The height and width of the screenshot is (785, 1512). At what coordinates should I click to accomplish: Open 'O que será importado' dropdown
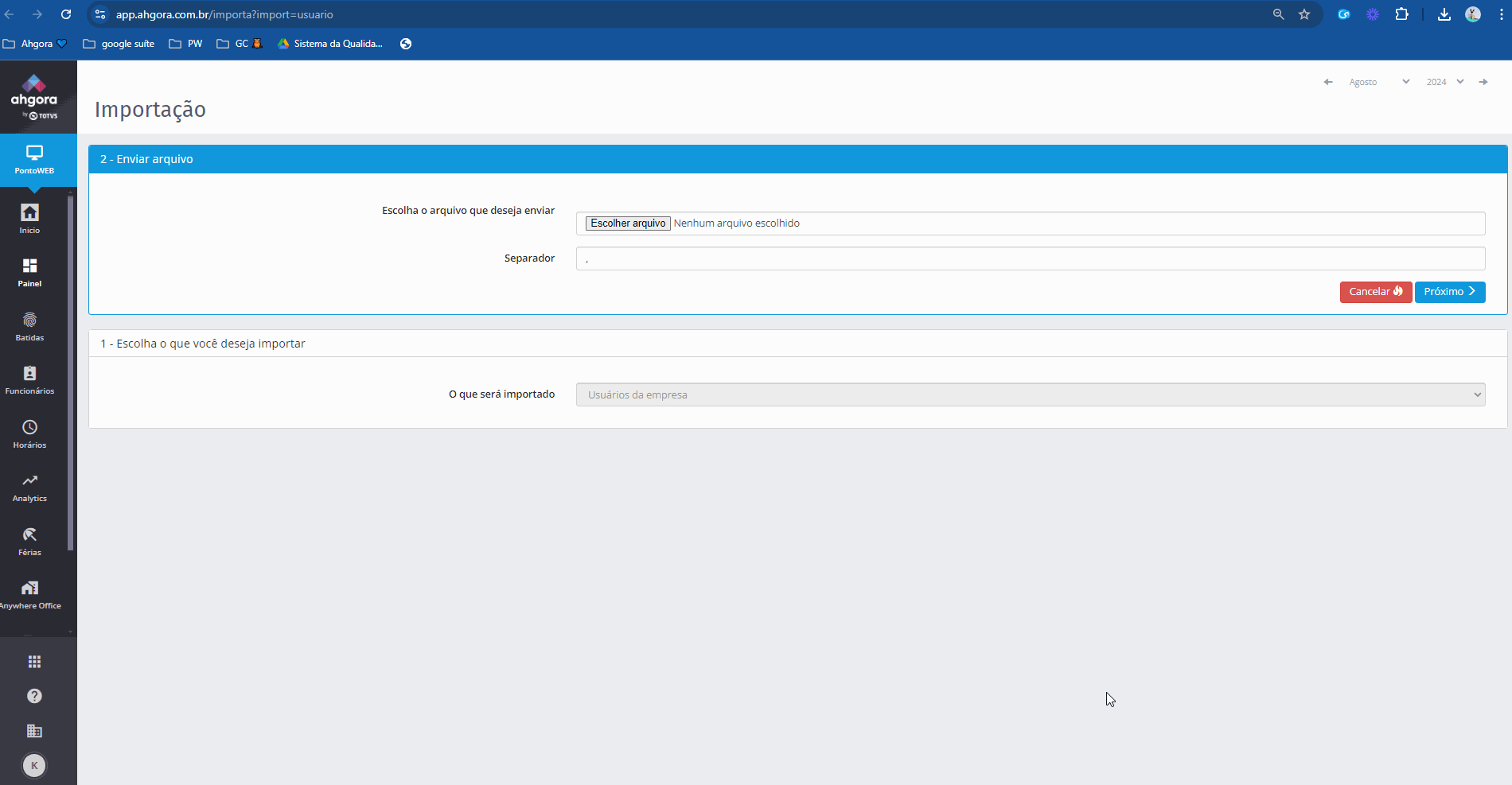1031,394
